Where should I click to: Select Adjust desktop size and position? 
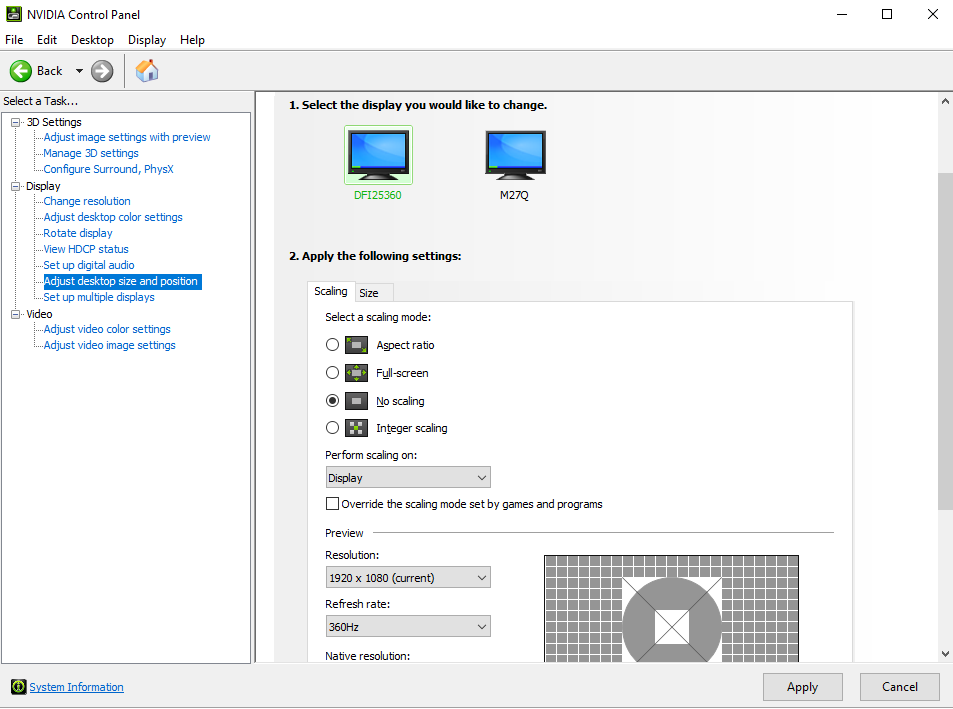click(122, 281)
